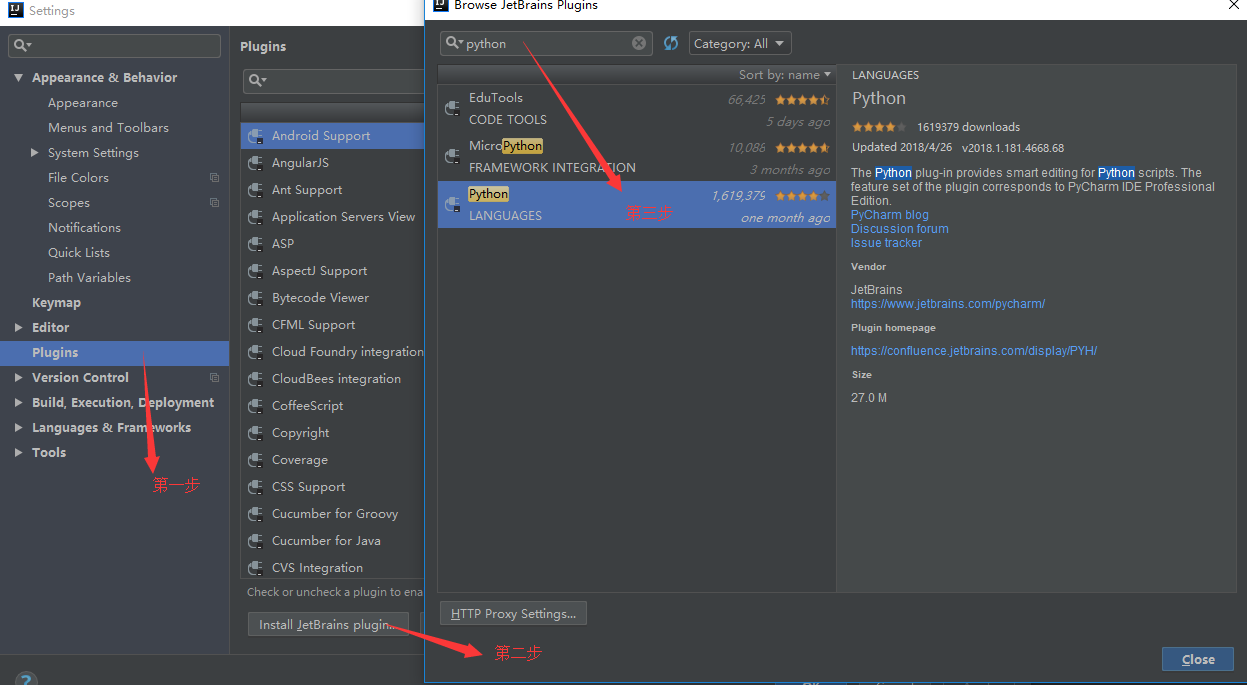Viewport: 1247px width, 685px height.
Task: Expand the System Settings node
Action: tap(35, 153)
